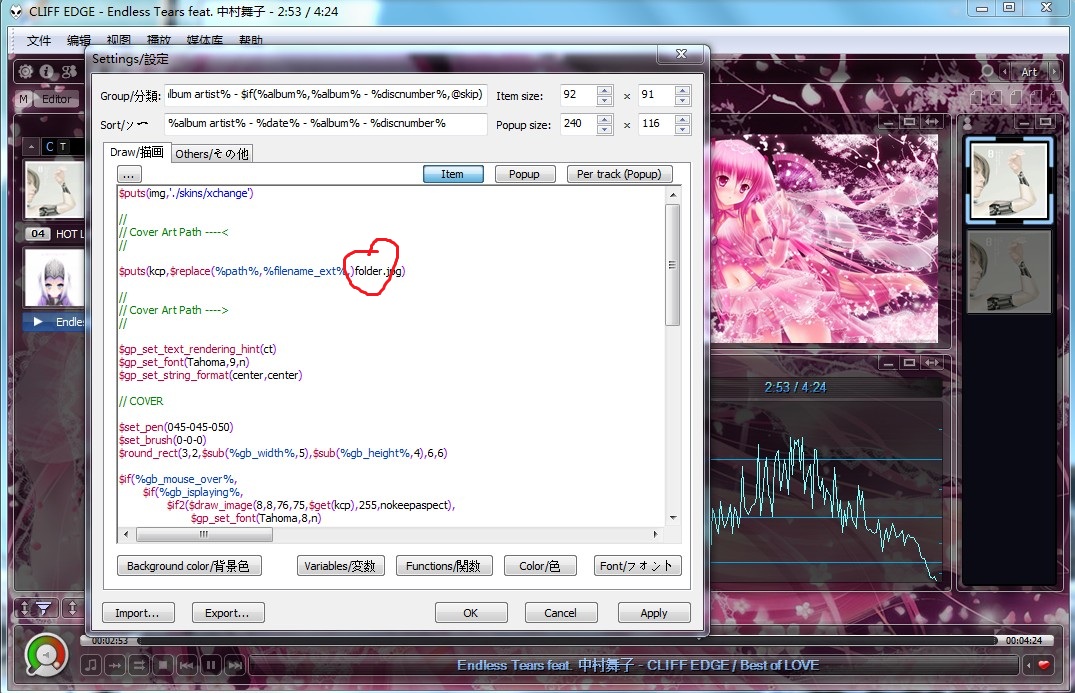The width and height of the screenshot is (1075, 693).
Task: Open the 文件 menu
Action: [39, 40]
